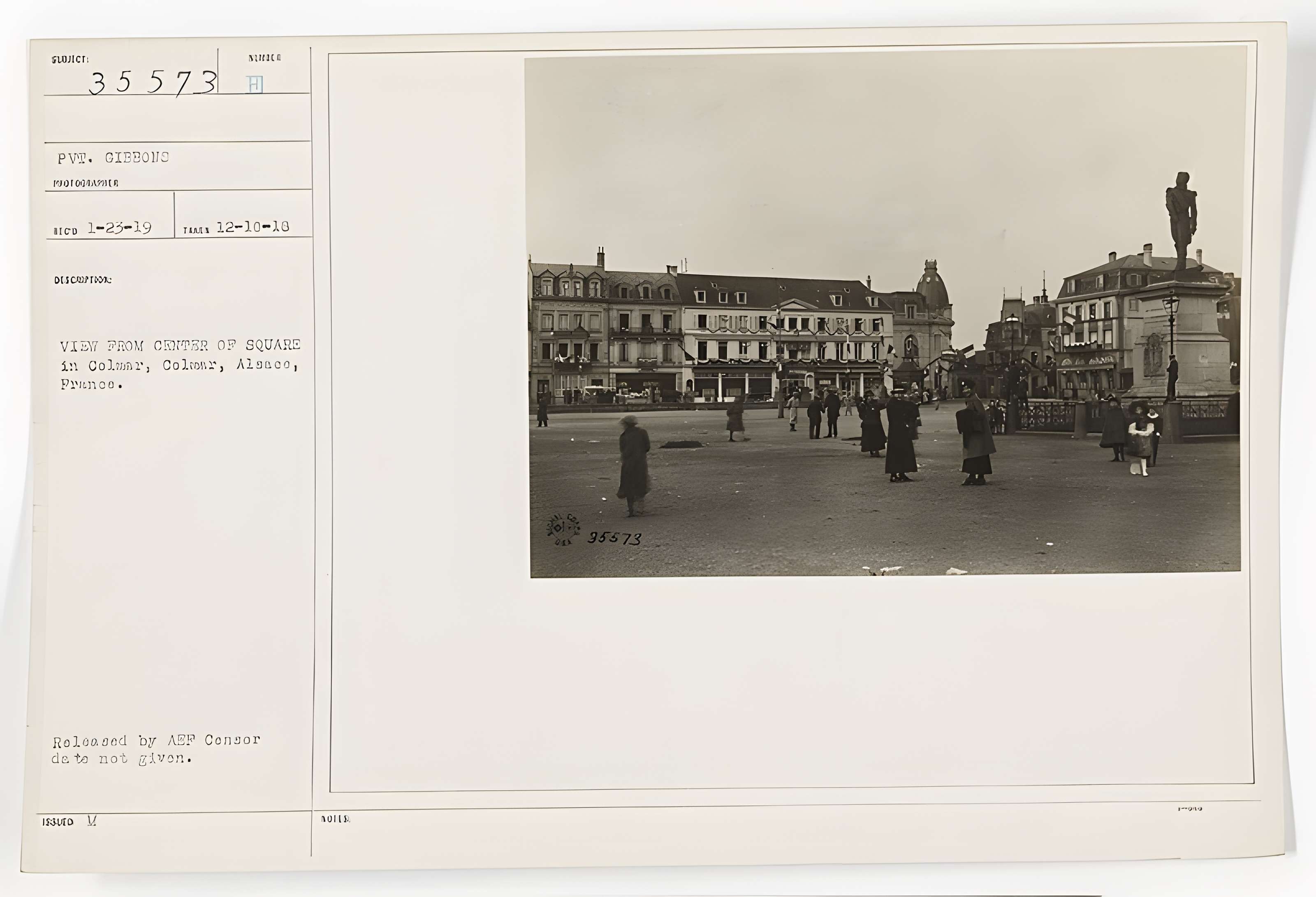Click the small blue H stamp box
Viewport: 1316px width, 897px height.
click(x=255, y=84)
